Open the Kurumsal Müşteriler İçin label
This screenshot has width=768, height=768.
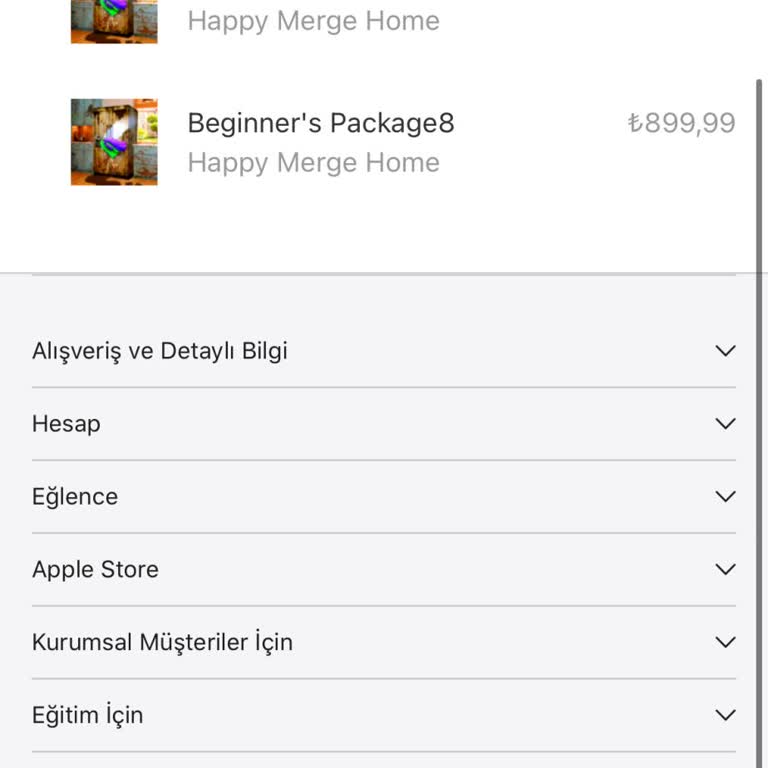(x=162, y=642)
